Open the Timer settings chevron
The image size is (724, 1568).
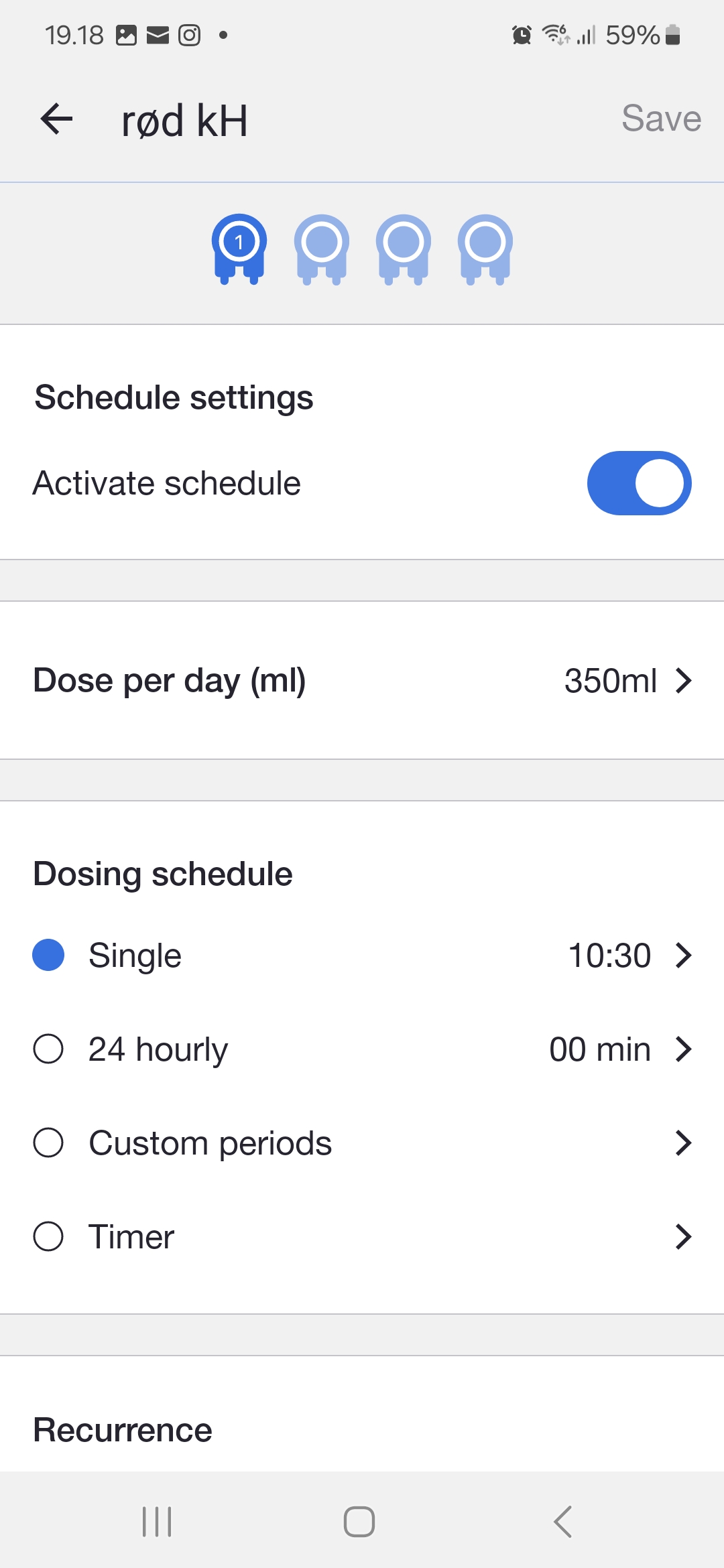point(683,1236)
